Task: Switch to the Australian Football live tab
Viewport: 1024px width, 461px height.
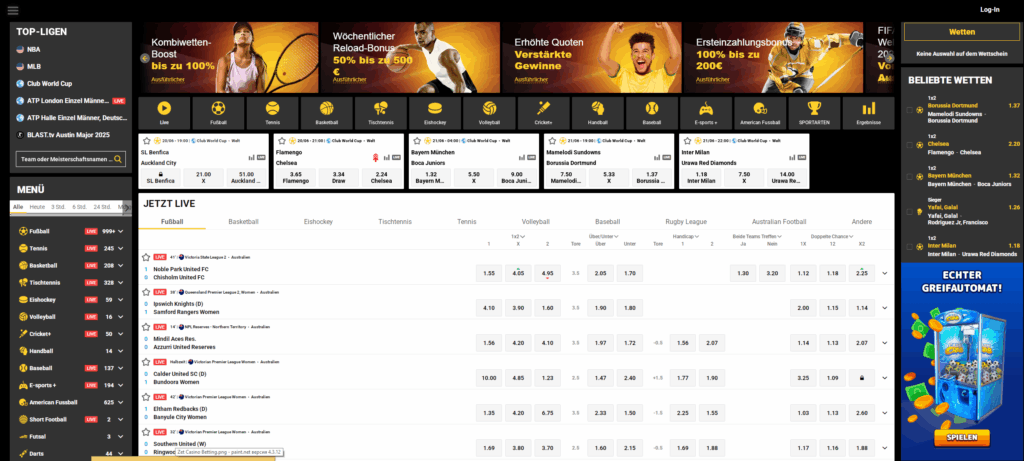Action: coord(778,222)
